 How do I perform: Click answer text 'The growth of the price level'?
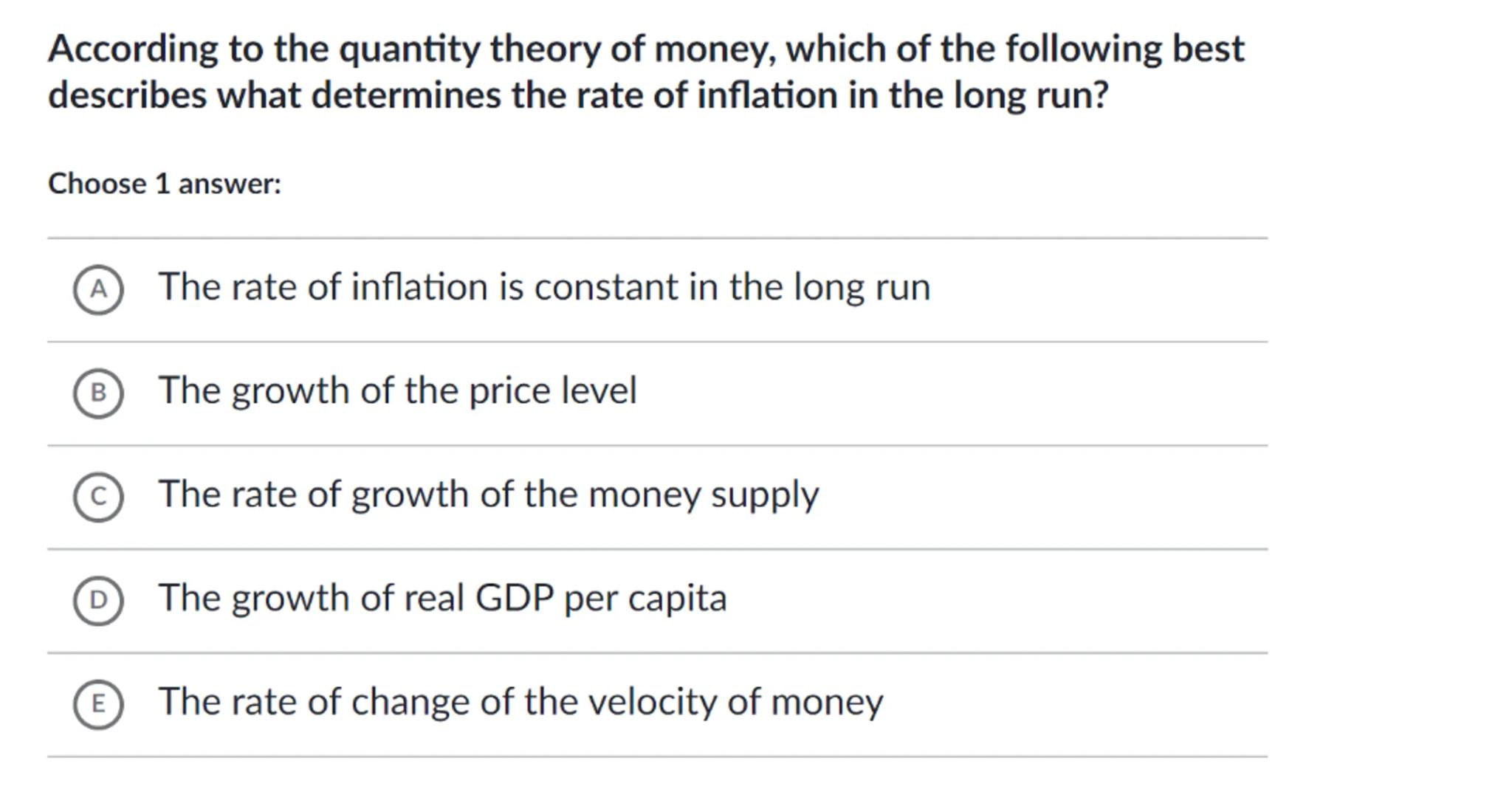(x=397, y=390)
